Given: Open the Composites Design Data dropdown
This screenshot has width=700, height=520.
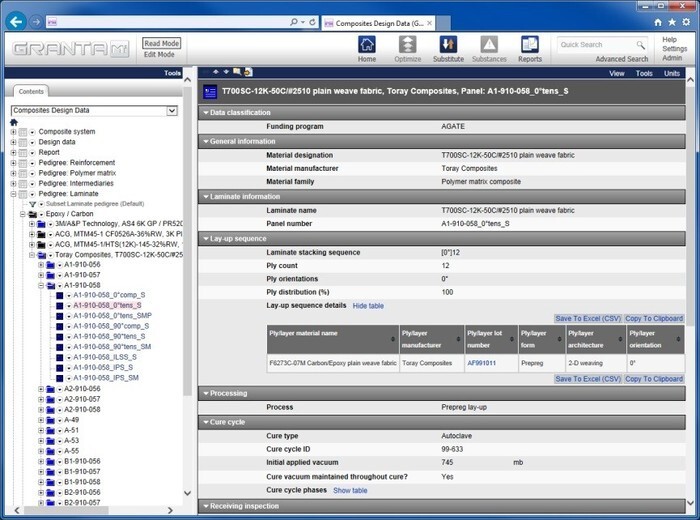Looking at the screenshot, I should pos(172,110).
